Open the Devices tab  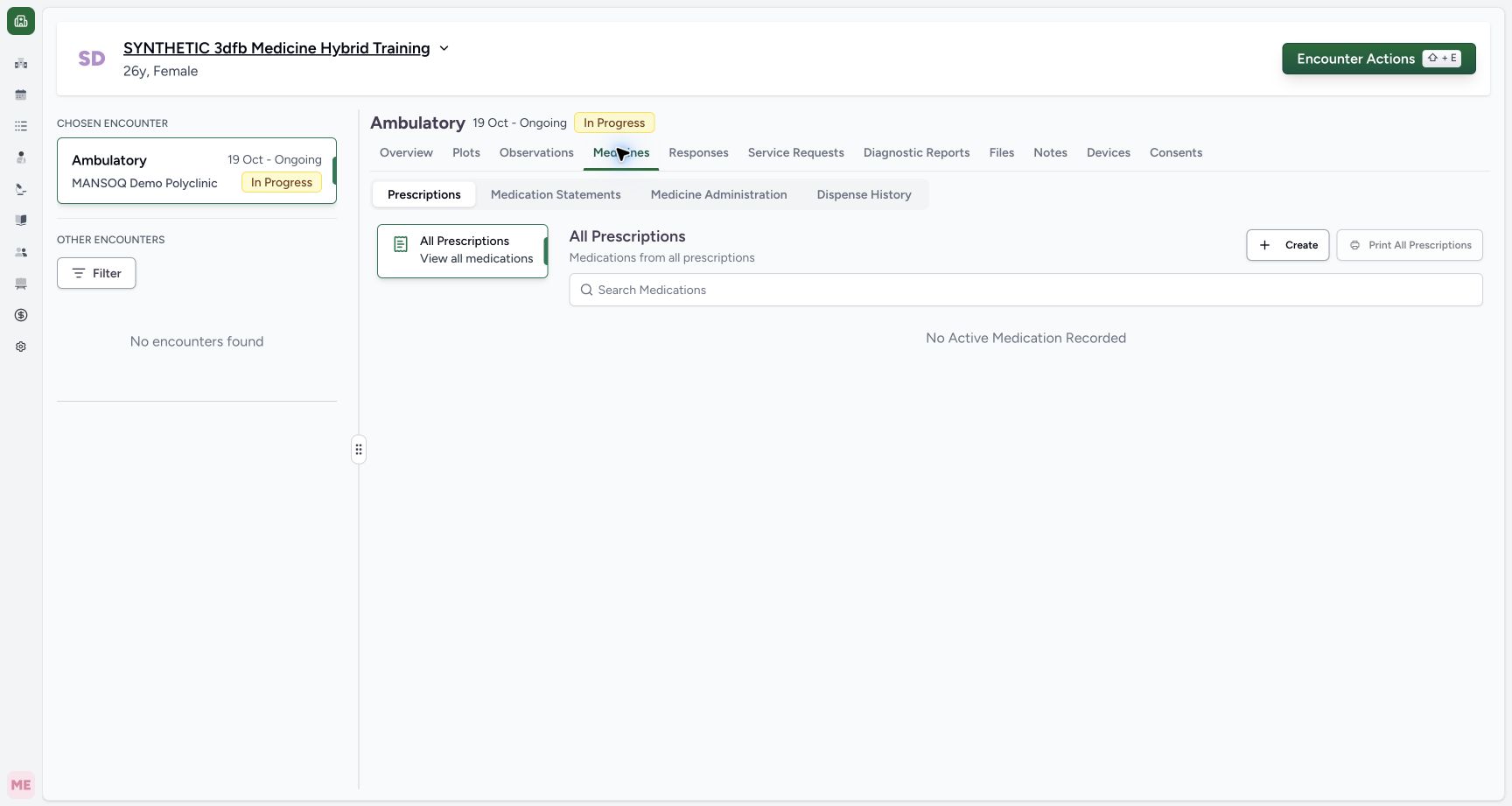point(1109,152)
